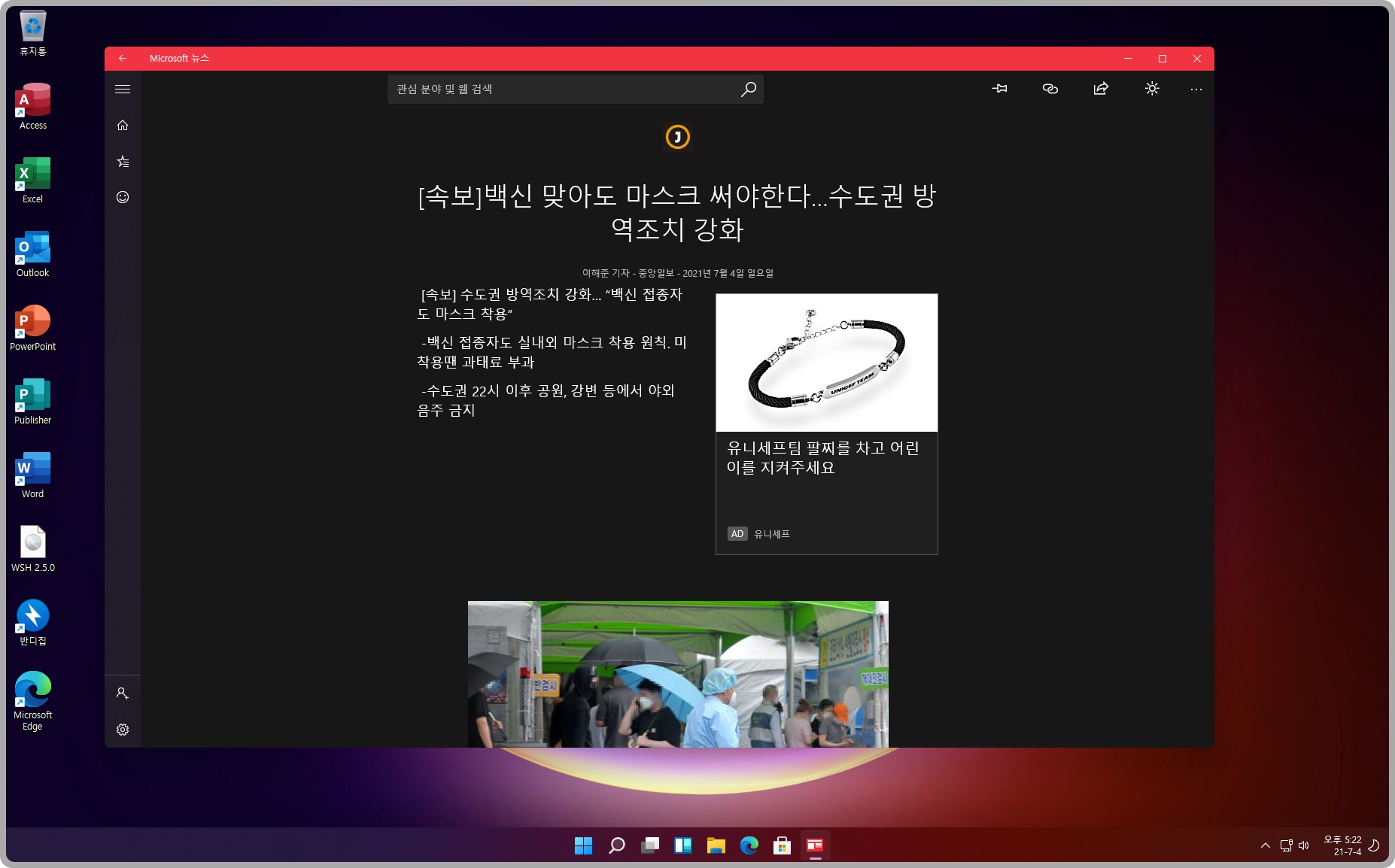Viewport: 1395px width, 868px height.
Task: Toggle reading theme with the sun icon
Action: 1152,88
